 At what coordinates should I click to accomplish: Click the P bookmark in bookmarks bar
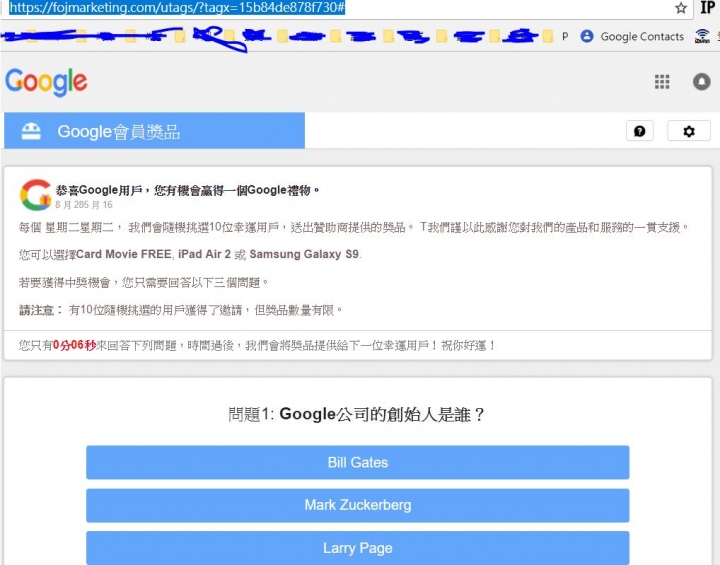tap(565, 36)
